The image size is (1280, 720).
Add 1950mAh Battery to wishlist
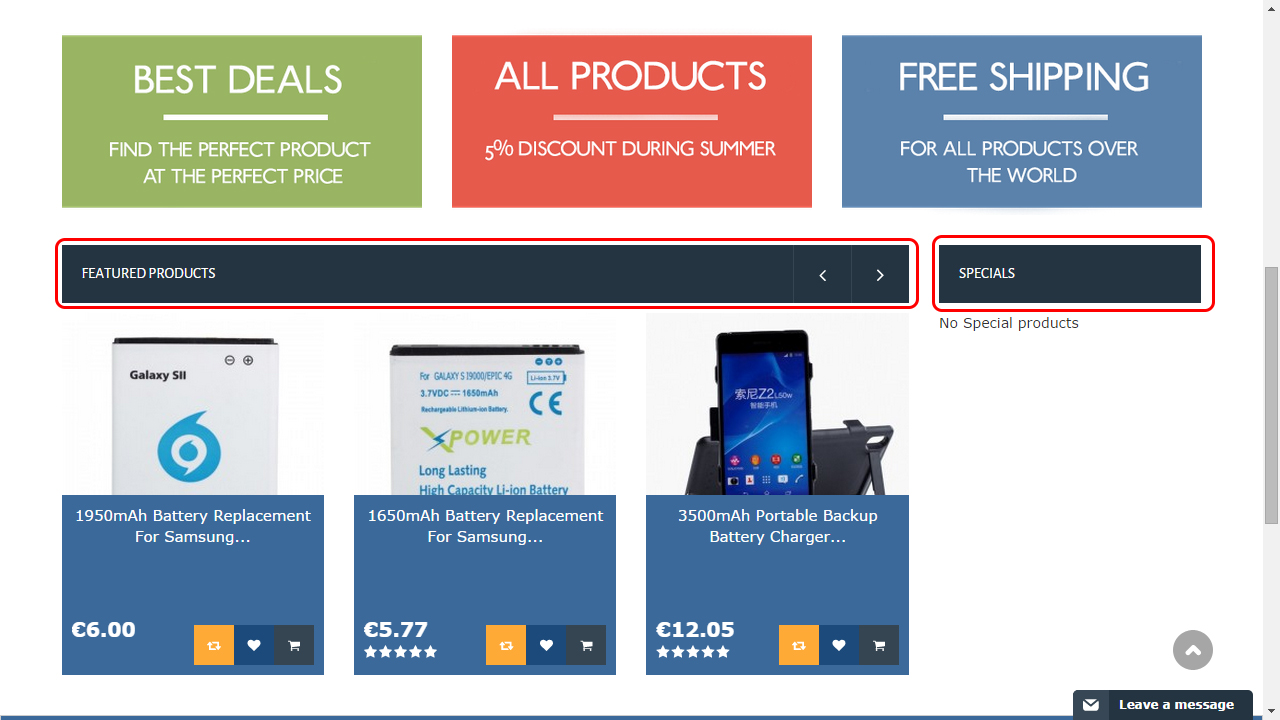(x=254, y=645)
